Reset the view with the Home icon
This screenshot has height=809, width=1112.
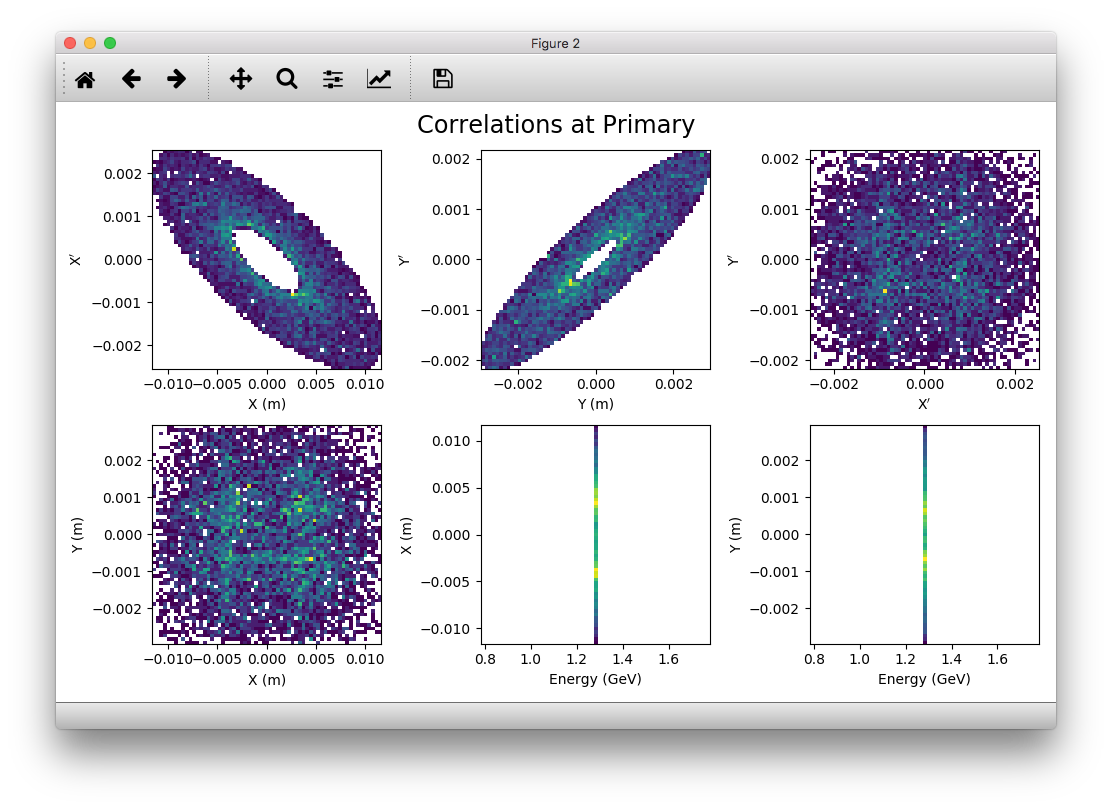(x=85, y=79)
